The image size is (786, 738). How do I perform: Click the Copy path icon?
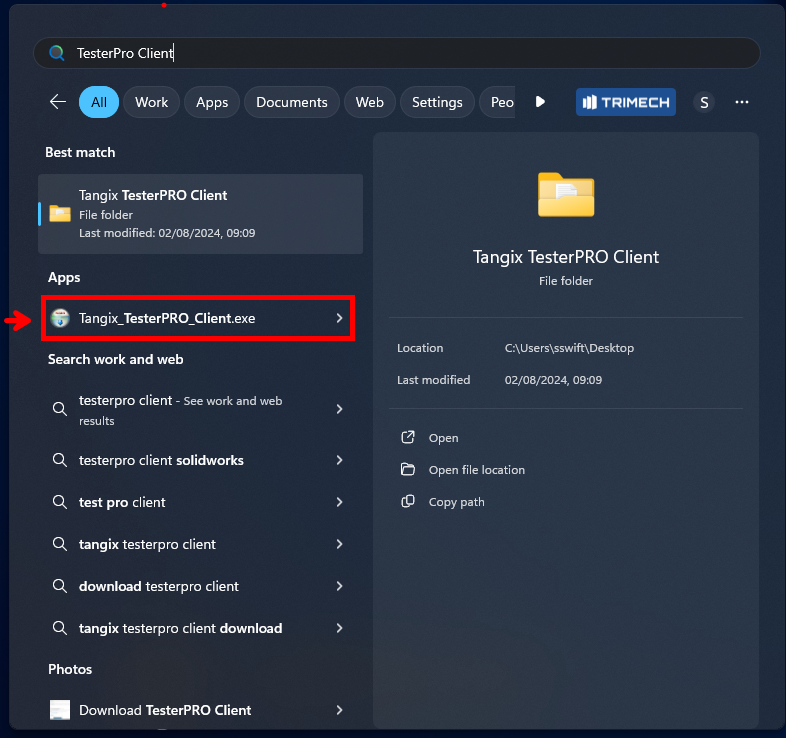pyautogui.click(x=408, y=502)
